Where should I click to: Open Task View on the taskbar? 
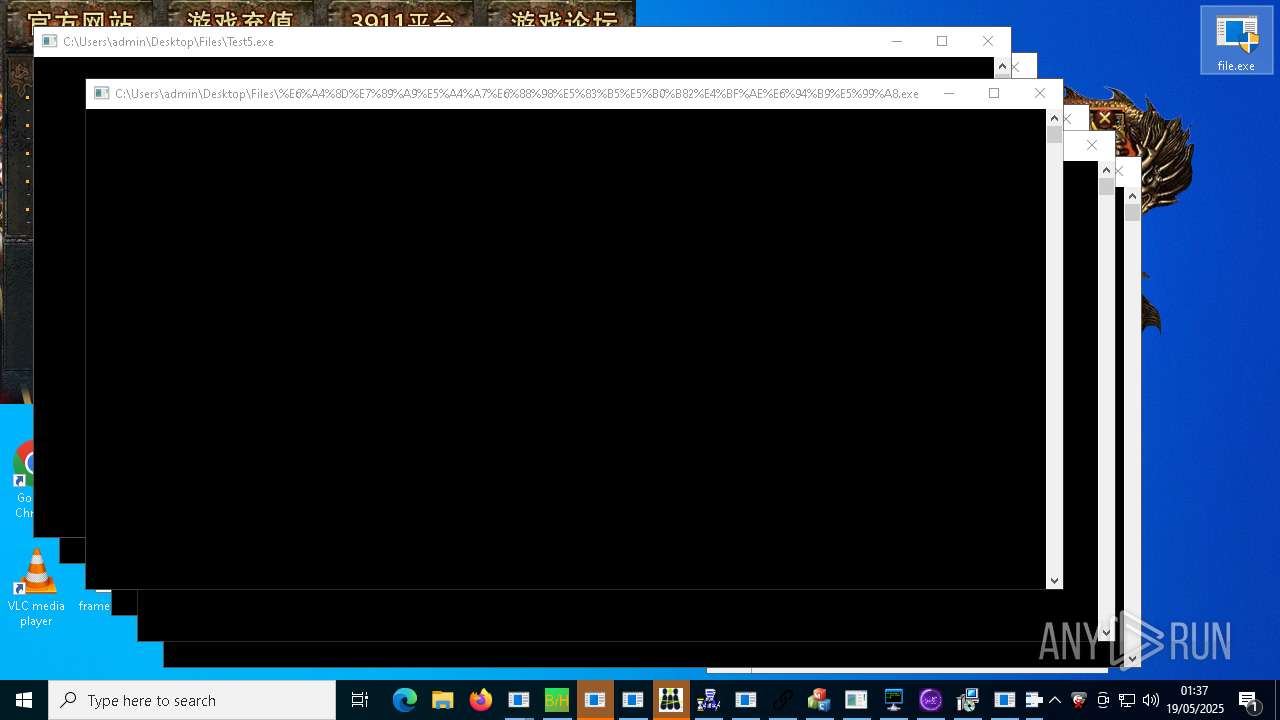click(x=360, y=700)
